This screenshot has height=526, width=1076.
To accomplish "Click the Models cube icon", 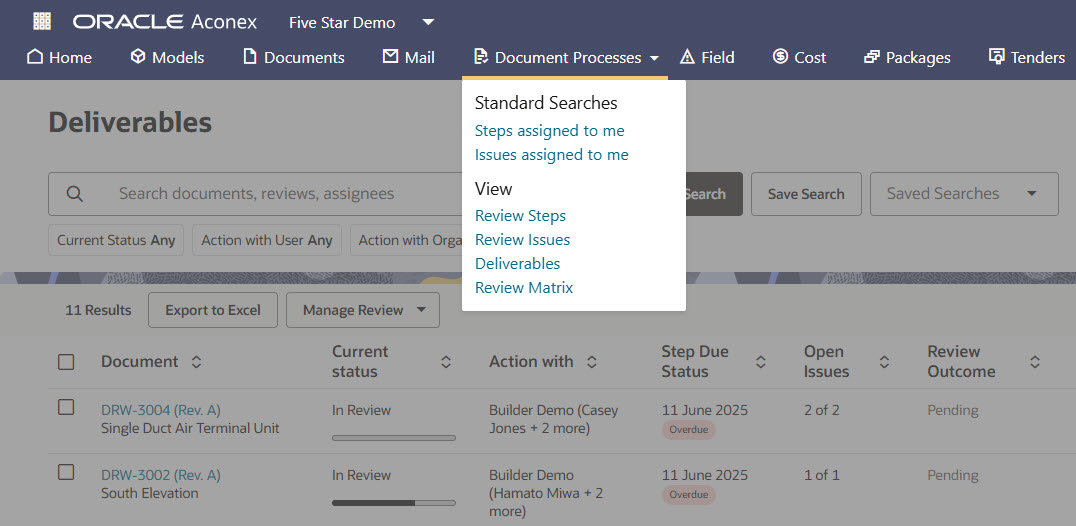I will click(138, 57).
